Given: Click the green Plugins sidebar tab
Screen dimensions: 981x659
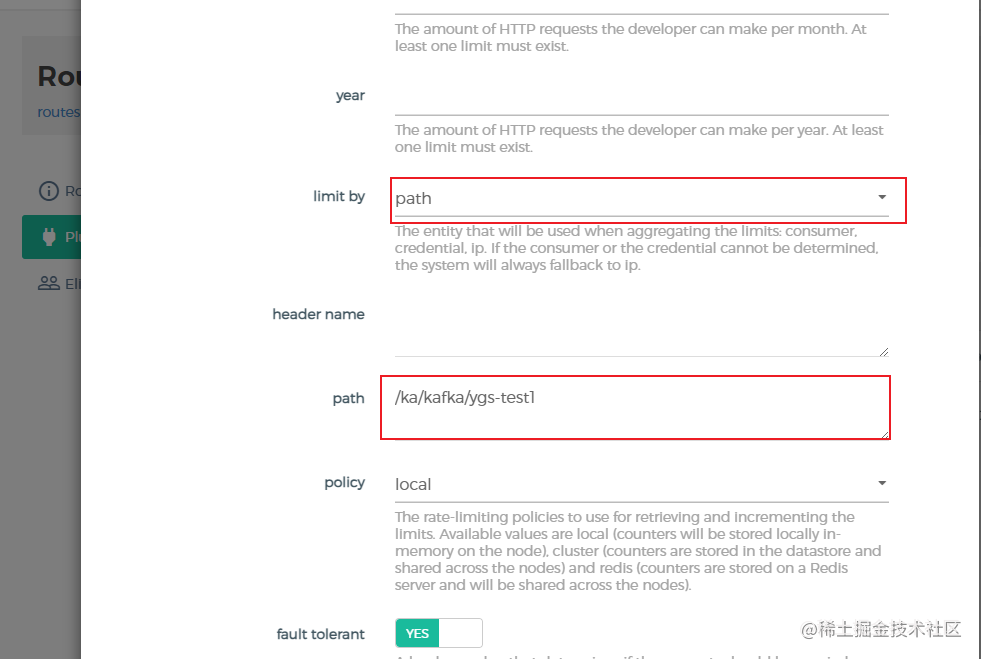Looking at the screenshot, I should [x=51, y=237].
